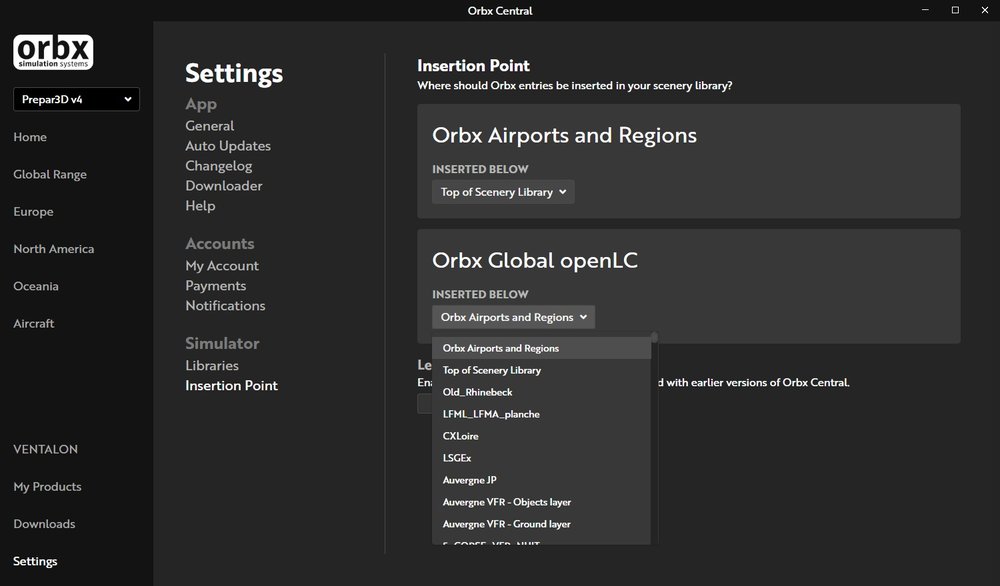Open the North America product list
This screenshot has width=1000, height=586.
click(54, 249)
